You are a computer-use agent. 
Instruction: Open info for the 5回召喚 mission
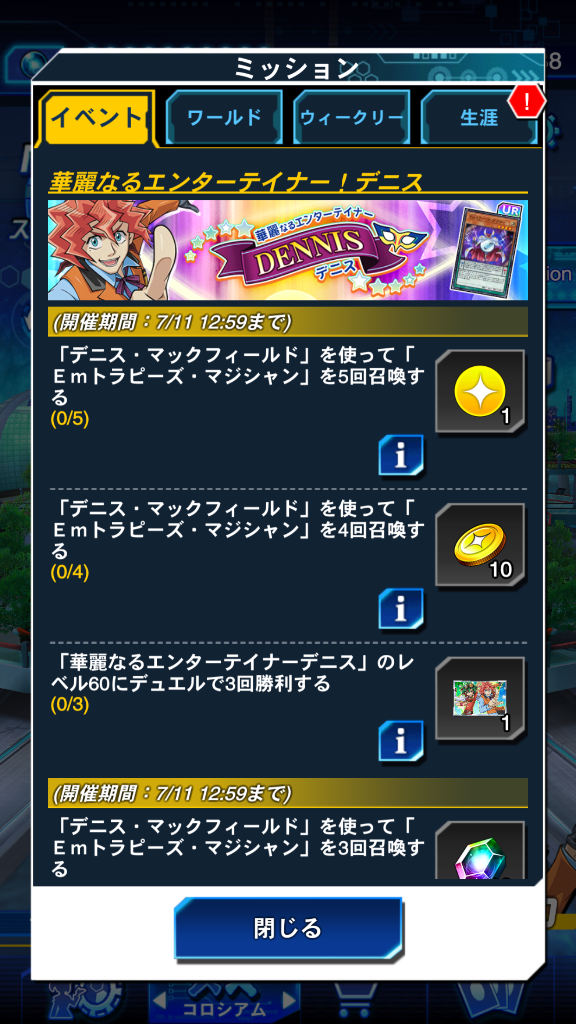coord(401,455)
